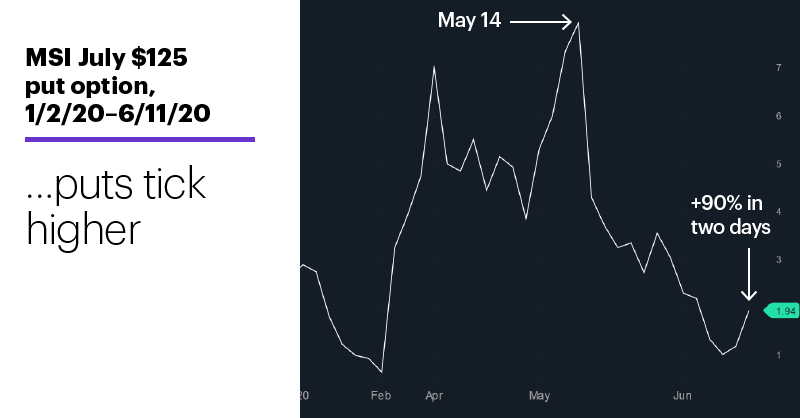
Task: Click the '...puts tick higher' headline text
Action: tap(116, 206)
